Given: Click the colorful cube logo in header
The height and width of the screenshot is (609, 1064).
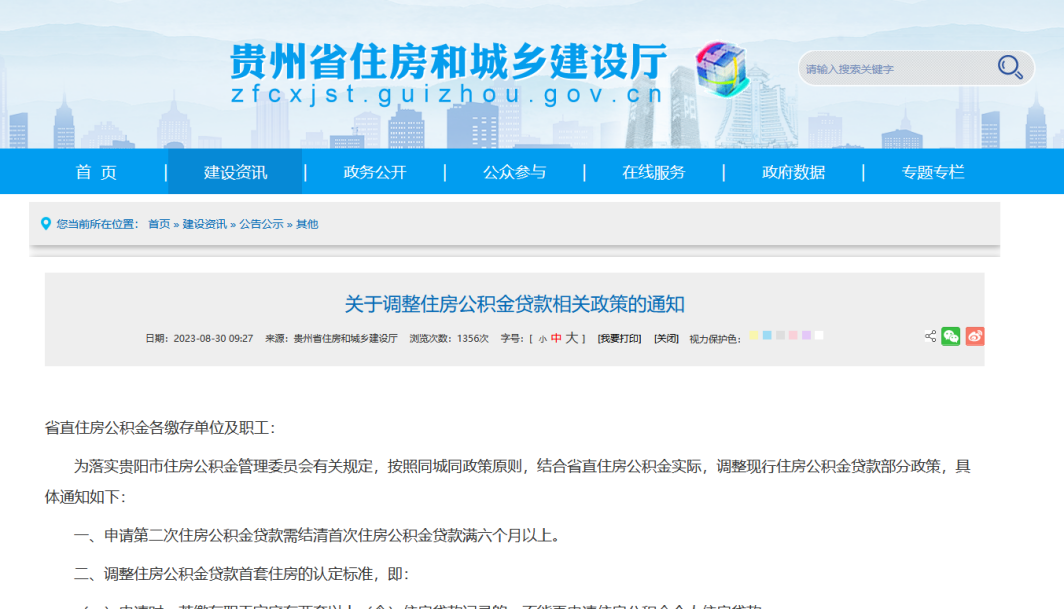Looking at the screenshot, I should coord(722,68).
